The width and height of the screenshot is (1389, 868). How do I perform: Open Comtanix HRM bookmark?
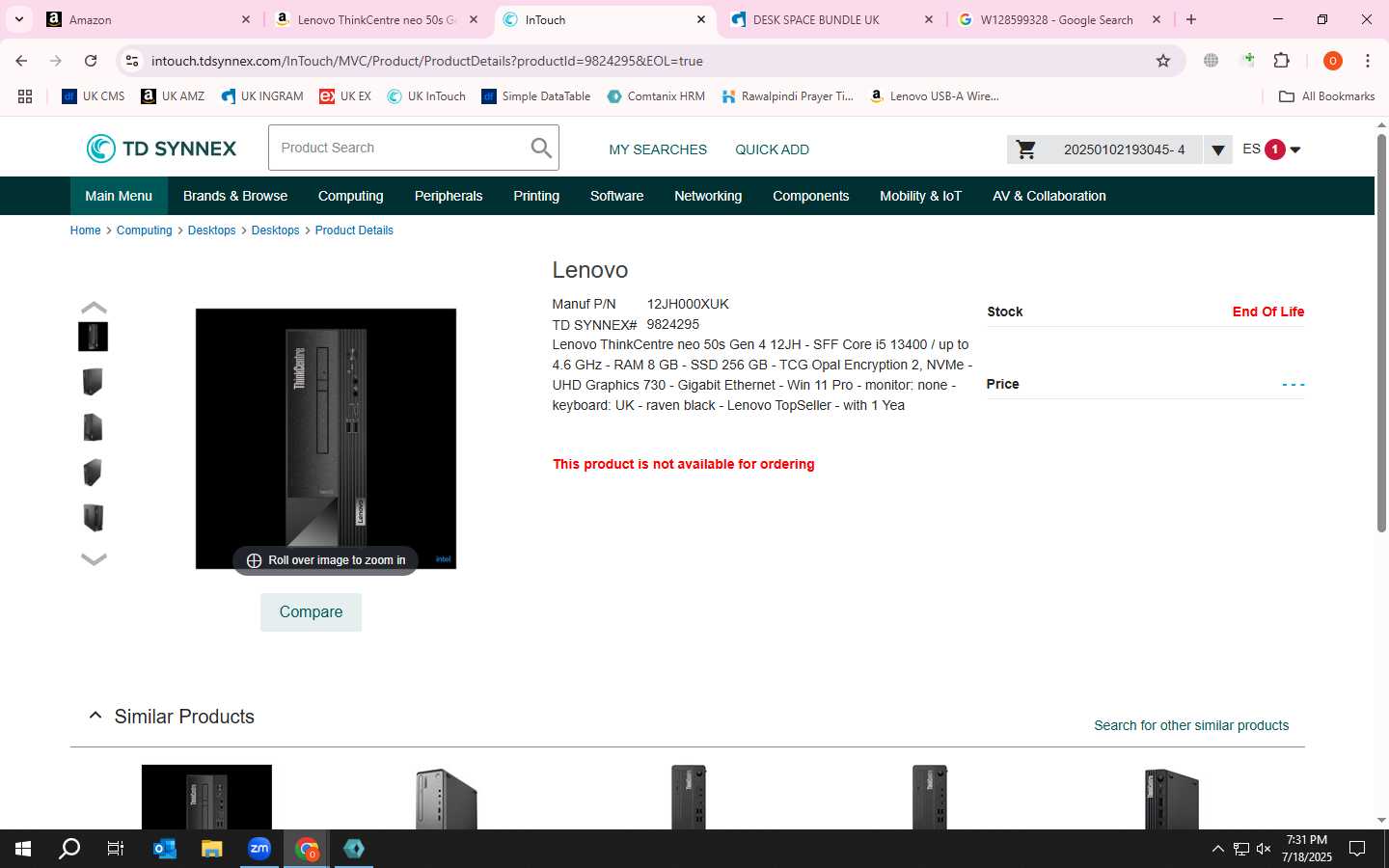[x=656, y=96]
